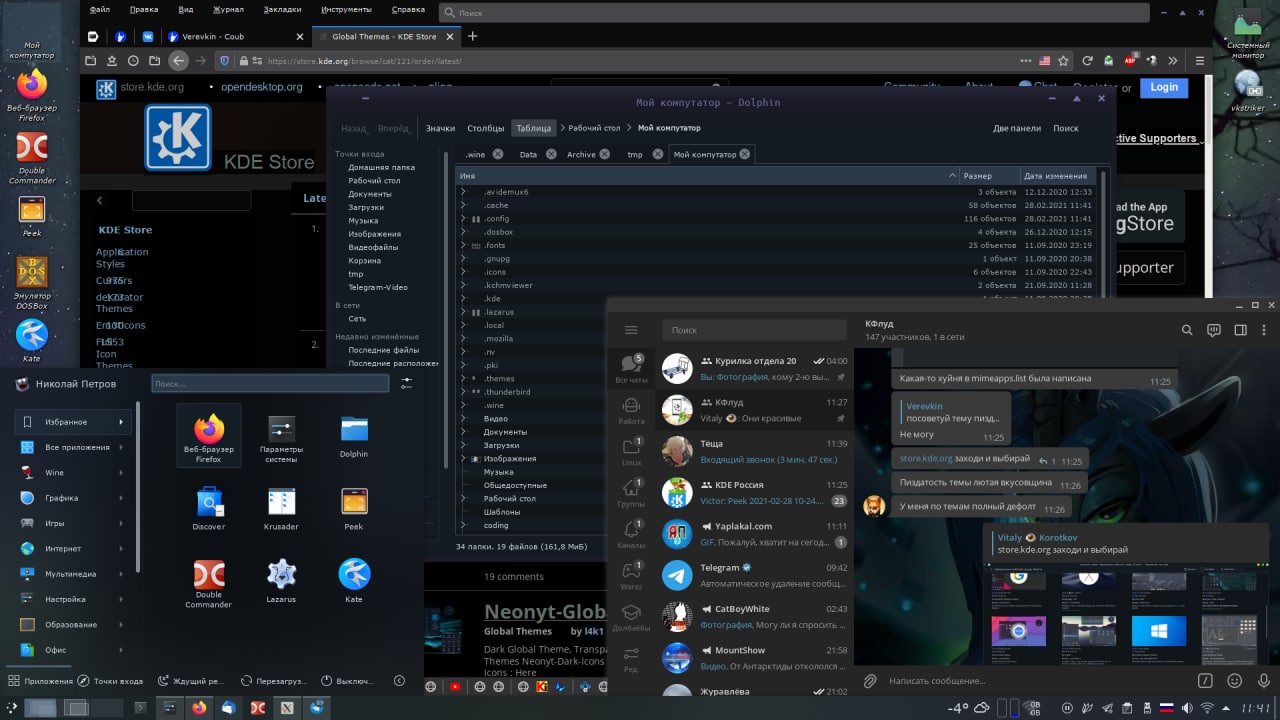The width and height of the screenshot is (1280, 720).
Task: Open the discussion comments icon in Telegram header
Action: (1214, 330)
